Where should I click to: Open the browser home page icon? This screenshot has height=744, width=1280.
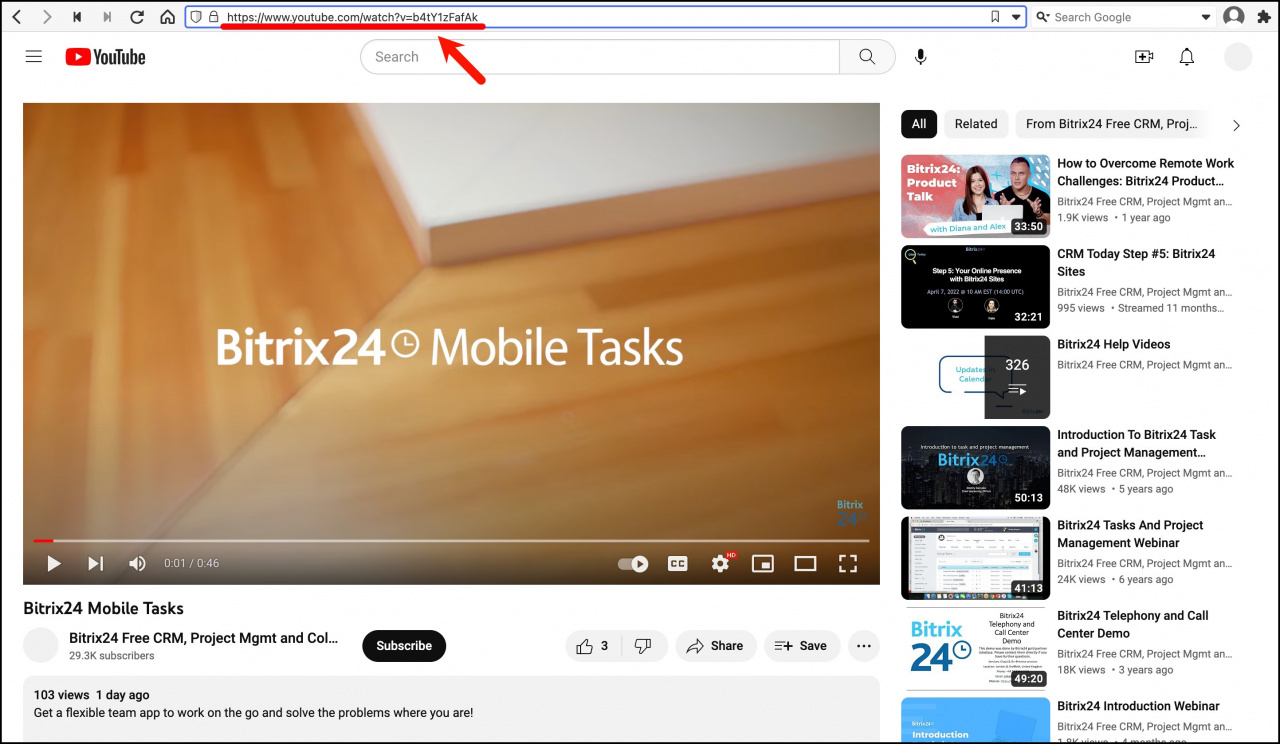(168, 17)
